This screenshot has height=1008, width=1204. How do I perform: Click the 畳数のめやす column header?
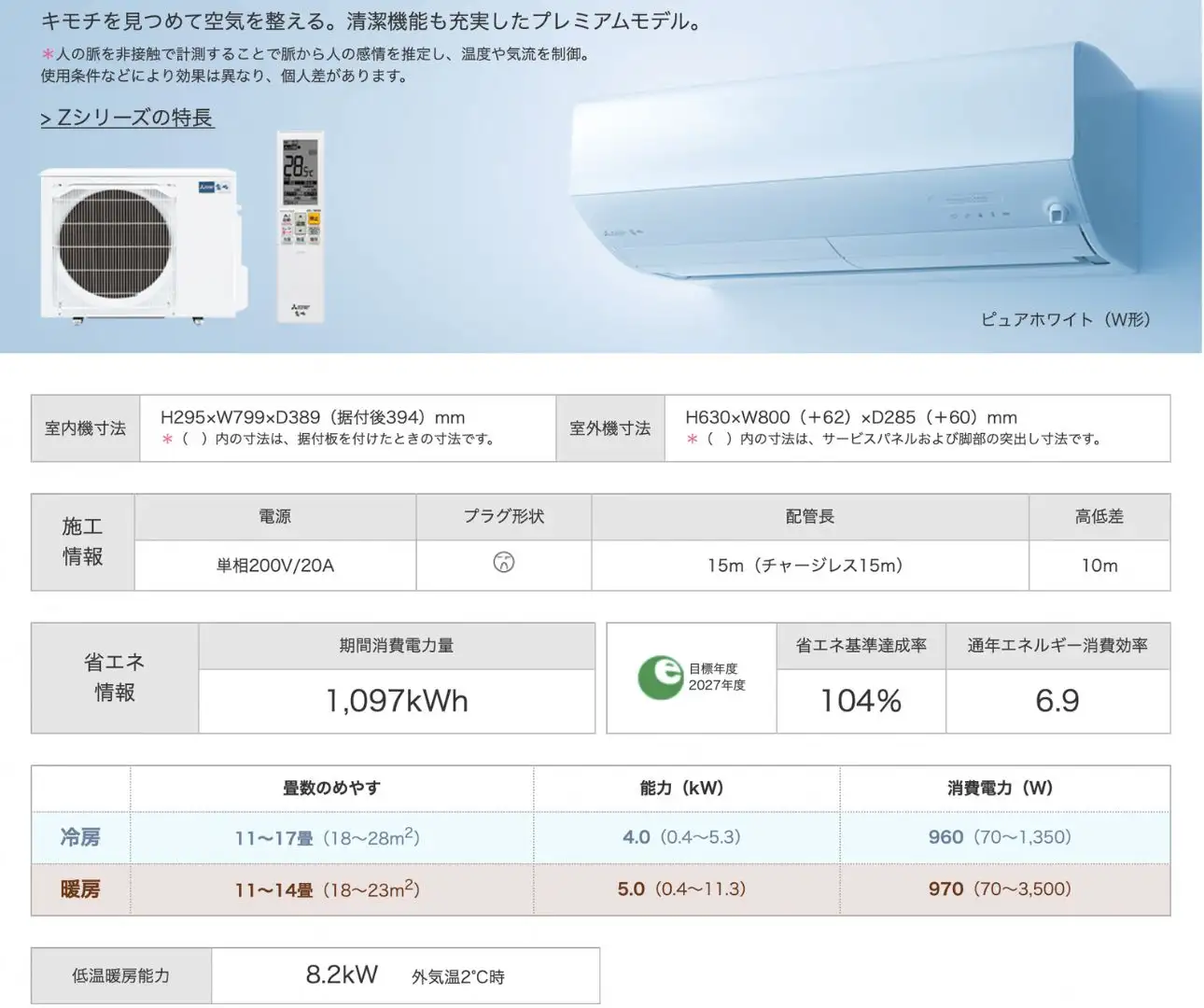(x=332, y=789)
